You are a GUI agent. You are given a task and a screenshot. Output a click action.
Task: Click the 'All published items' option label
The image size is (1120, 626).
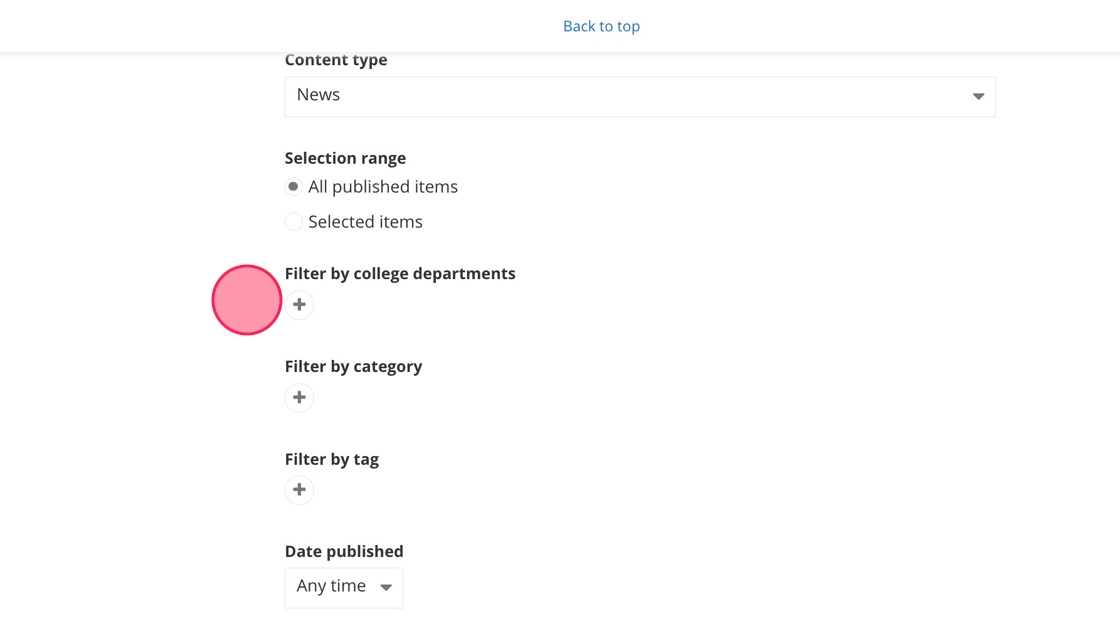tap(383, 187)
